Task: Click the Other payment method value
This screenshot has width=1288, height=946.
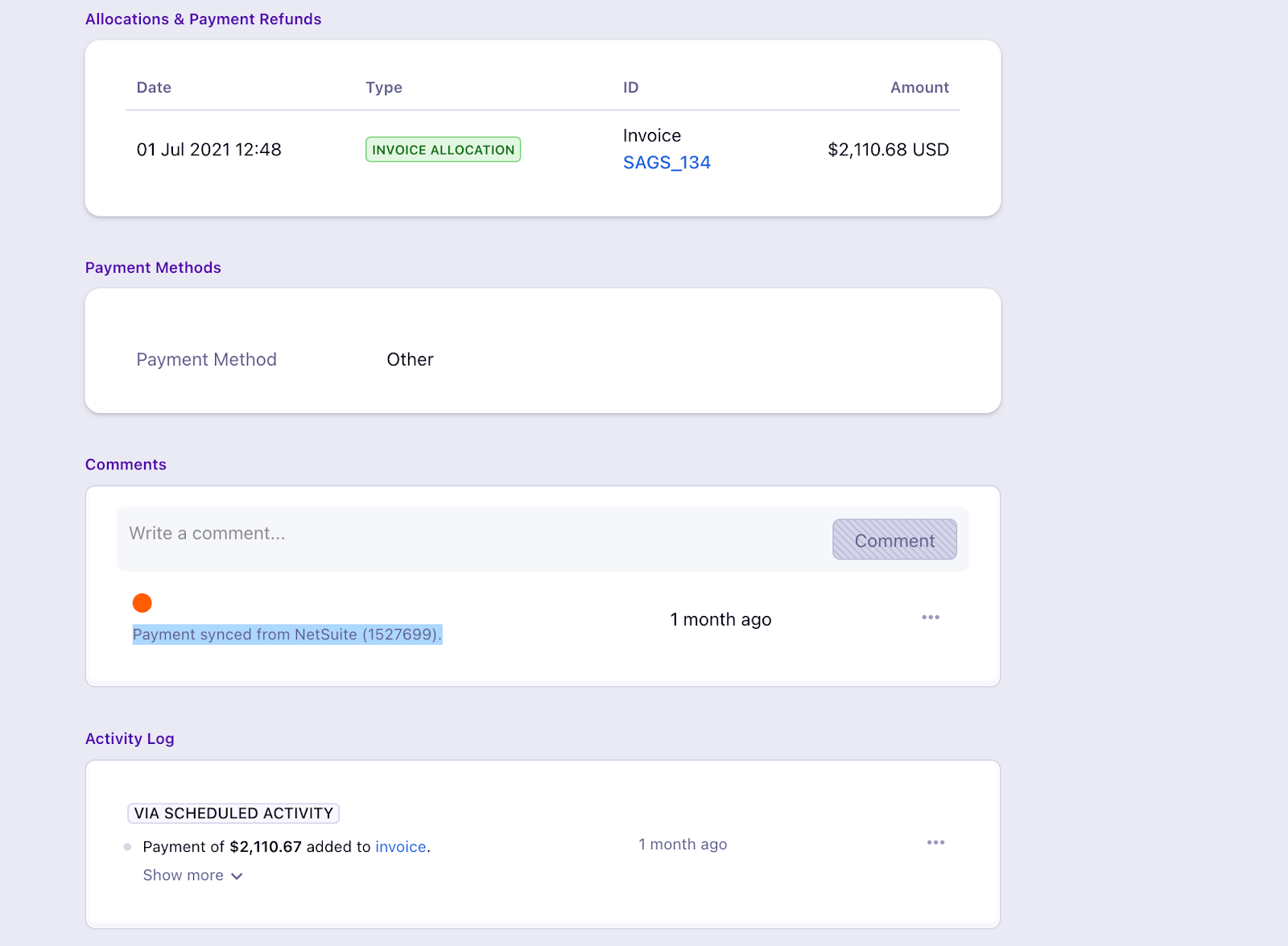Action: pyautogui.click(x=410, y=360)
